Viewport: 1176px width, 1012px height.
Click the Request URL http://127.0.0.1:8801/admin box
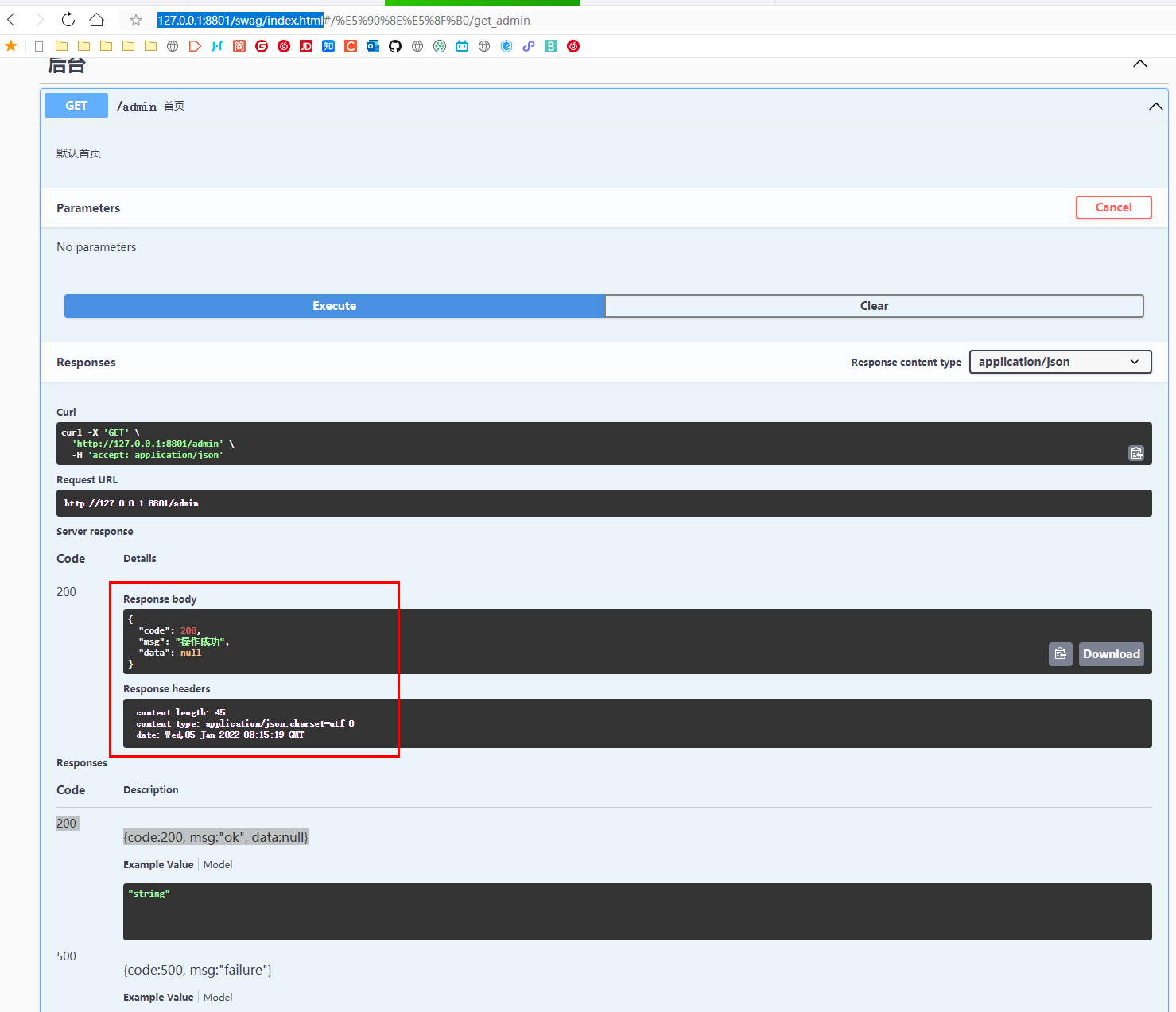coord(604,503)
